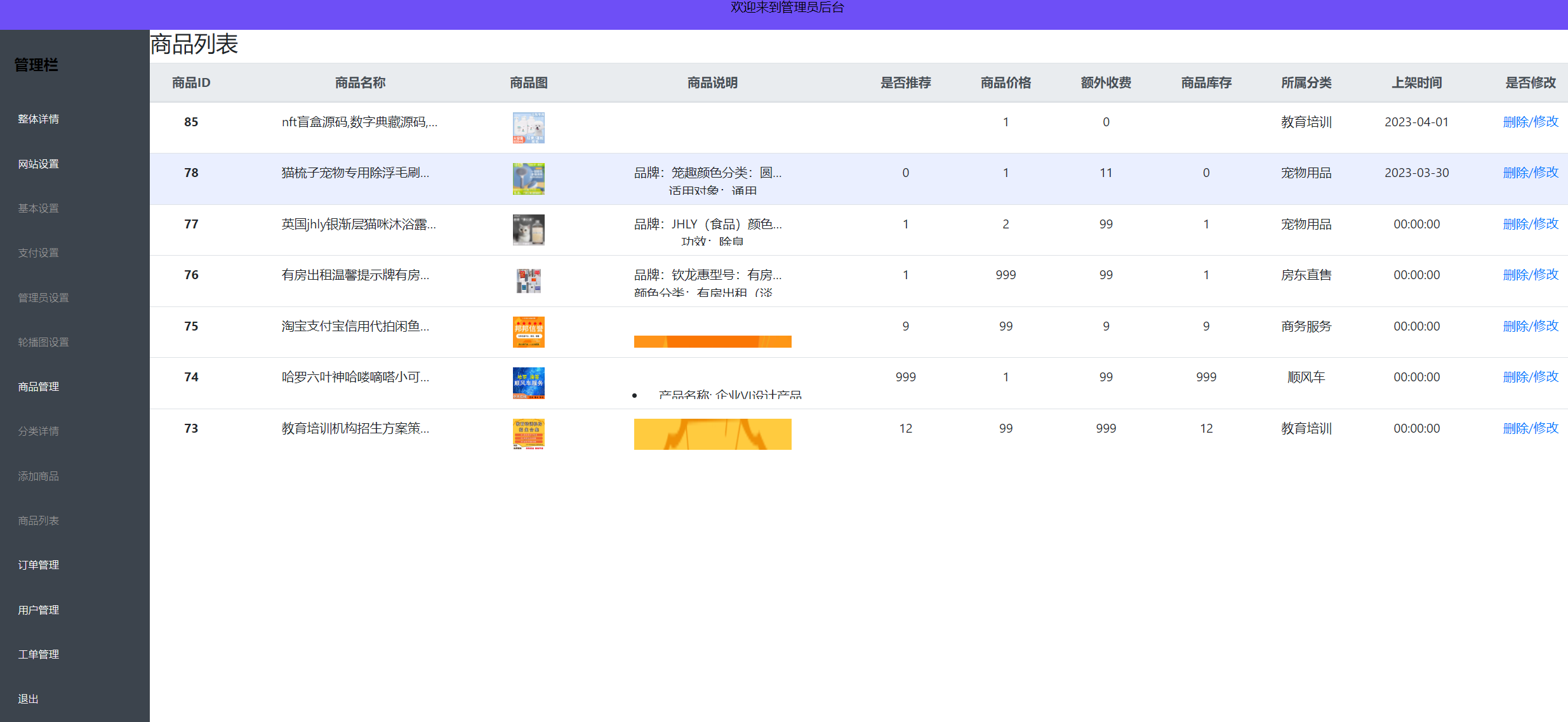Open 用户管理 user management
Image resolution: width=1568 pixels, height=722 pixels.
[38, 610]
